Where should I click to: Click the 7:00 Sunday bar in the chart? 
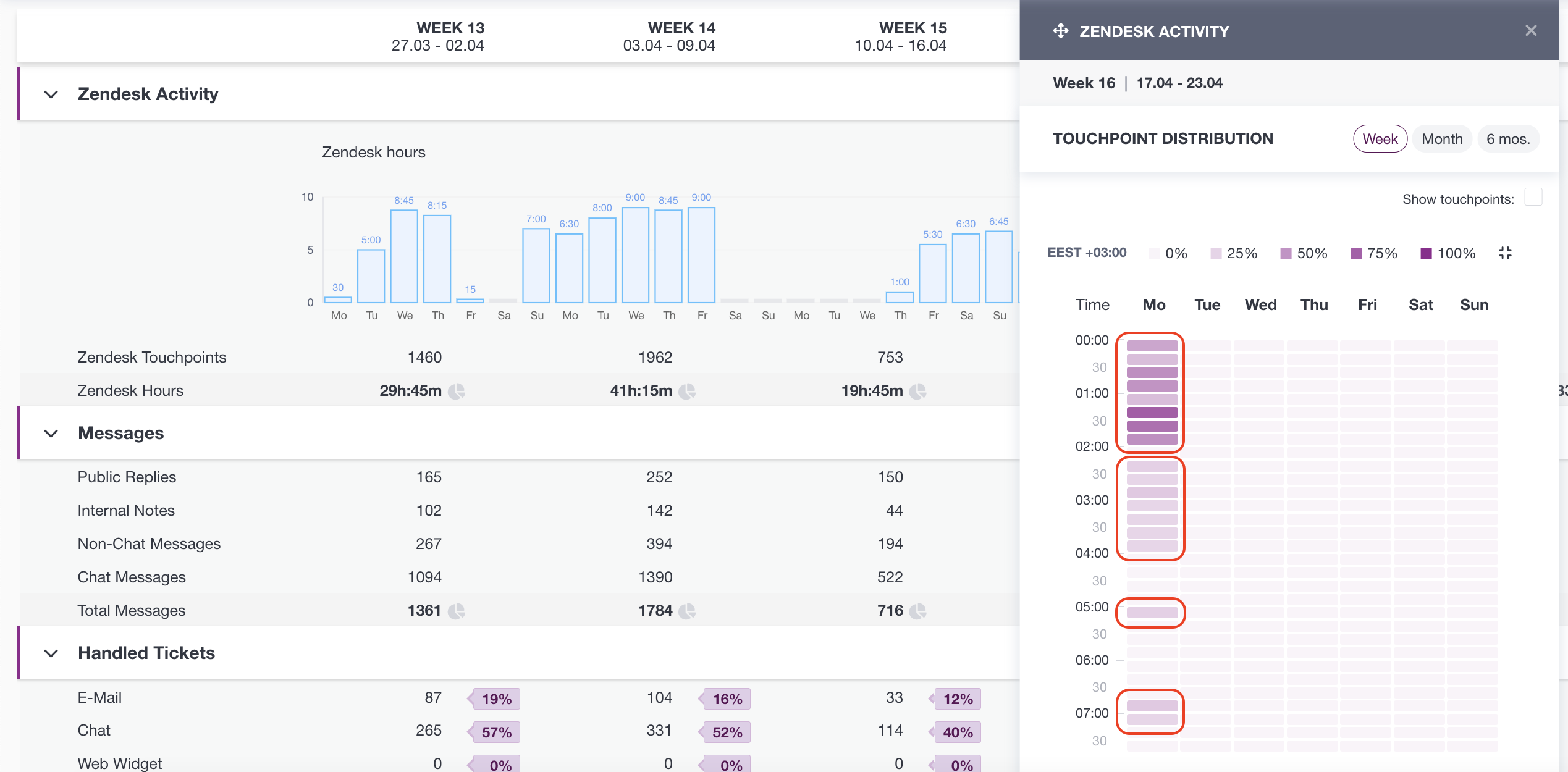(x=536, y=266)
